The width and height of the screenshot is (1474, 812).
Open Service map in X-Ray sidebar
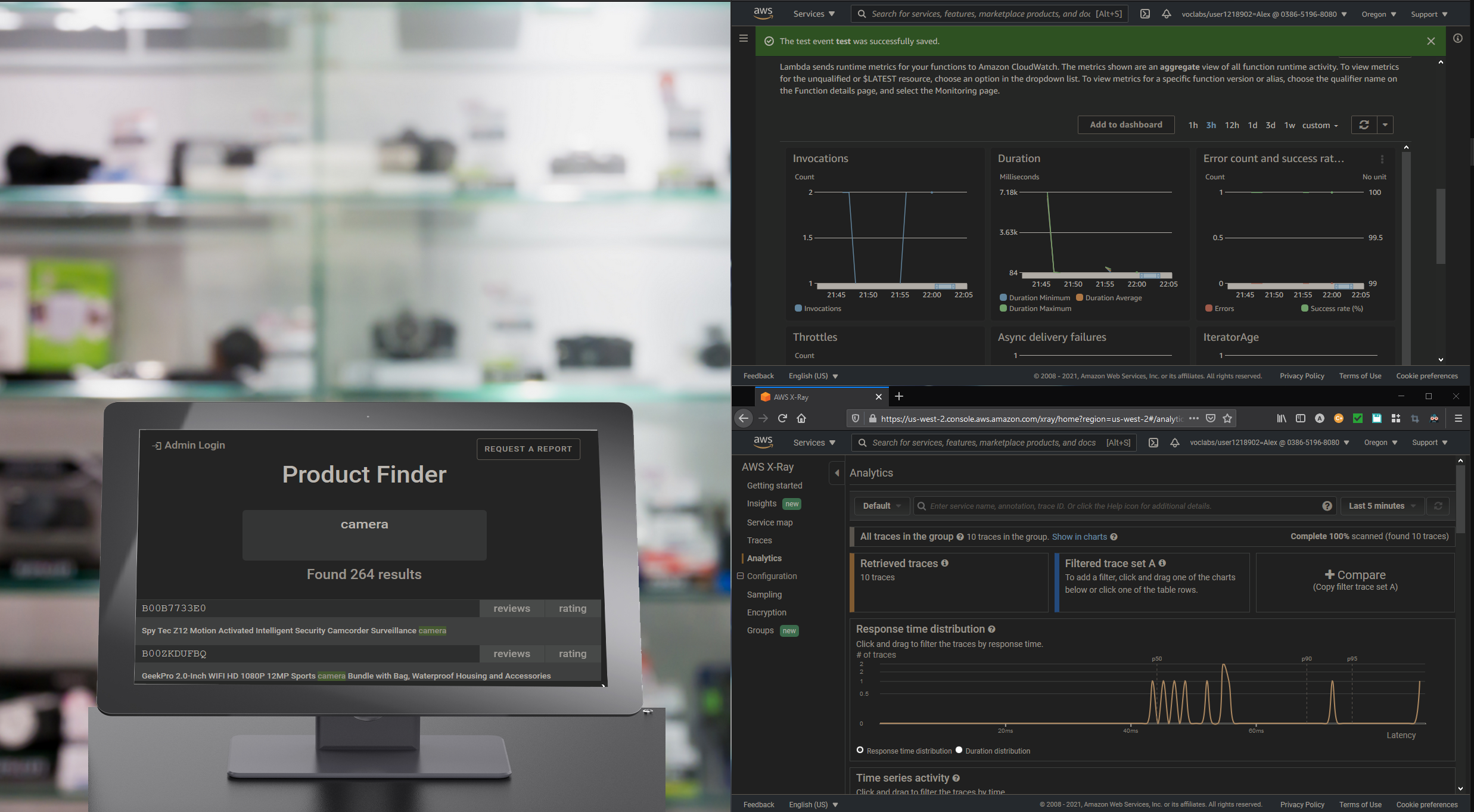[x=769, y=522]
